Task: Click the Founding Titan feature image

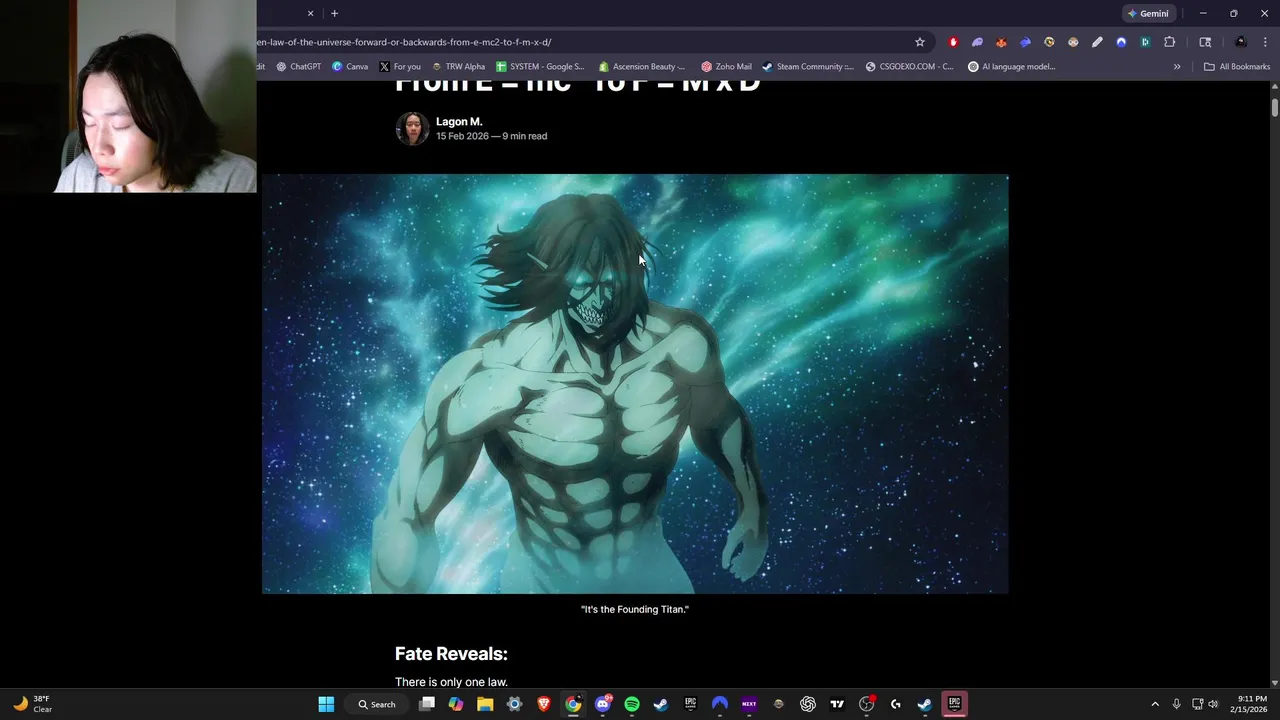Action: pyautogui.click(x=635, y=384)
